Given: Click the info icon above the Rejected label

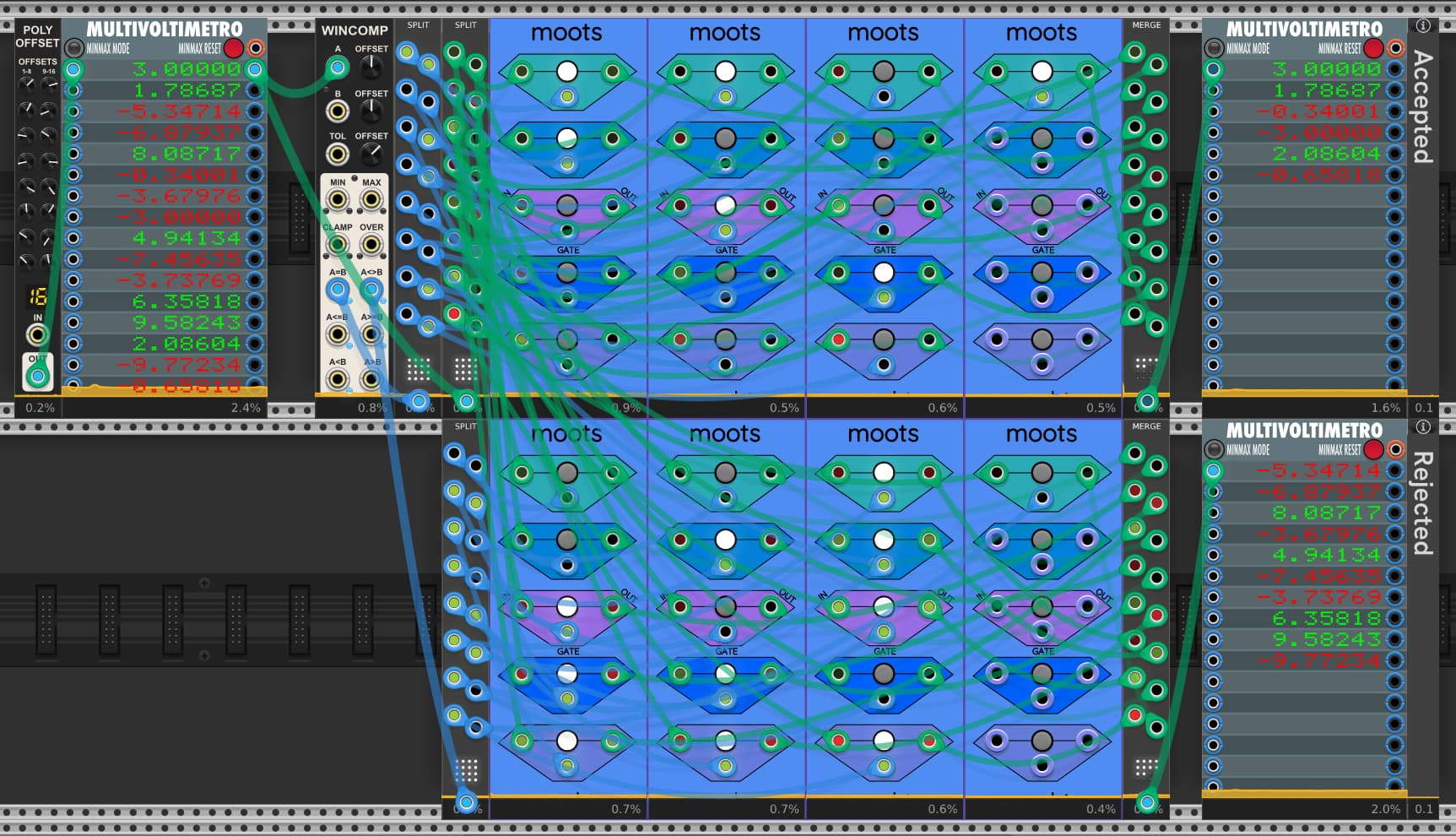Looking at the screenshot, I should (x=1423, y=427).
